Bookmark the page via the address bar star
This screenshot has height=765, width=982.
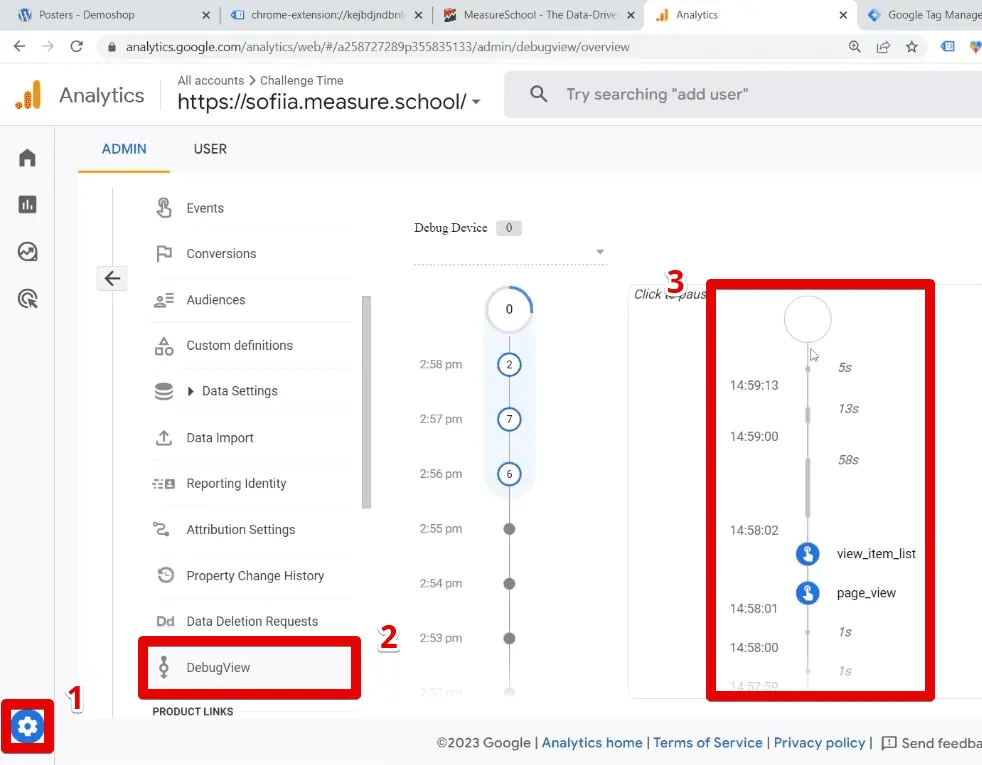click(x=912, y=46)
